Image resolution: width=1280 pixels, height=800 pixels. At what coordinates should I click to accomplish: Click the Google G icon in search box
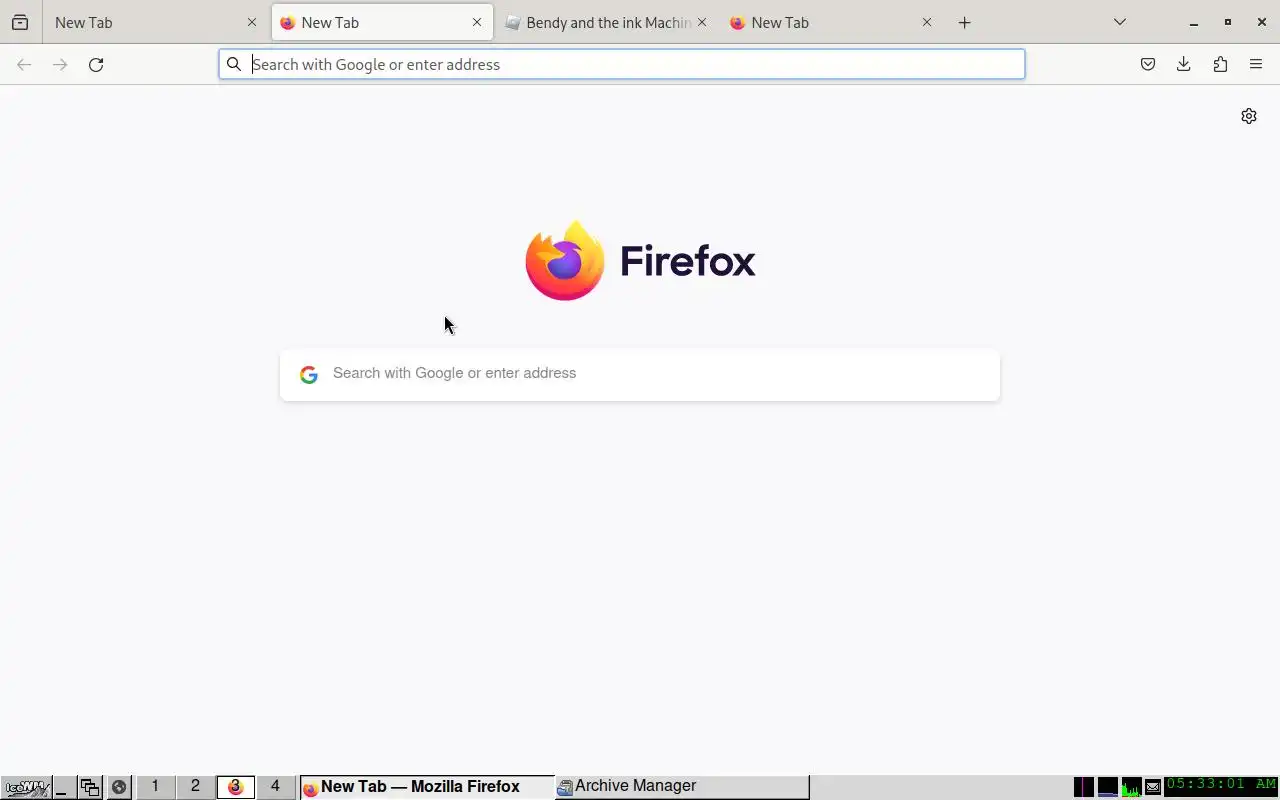[x=309, y=374]
